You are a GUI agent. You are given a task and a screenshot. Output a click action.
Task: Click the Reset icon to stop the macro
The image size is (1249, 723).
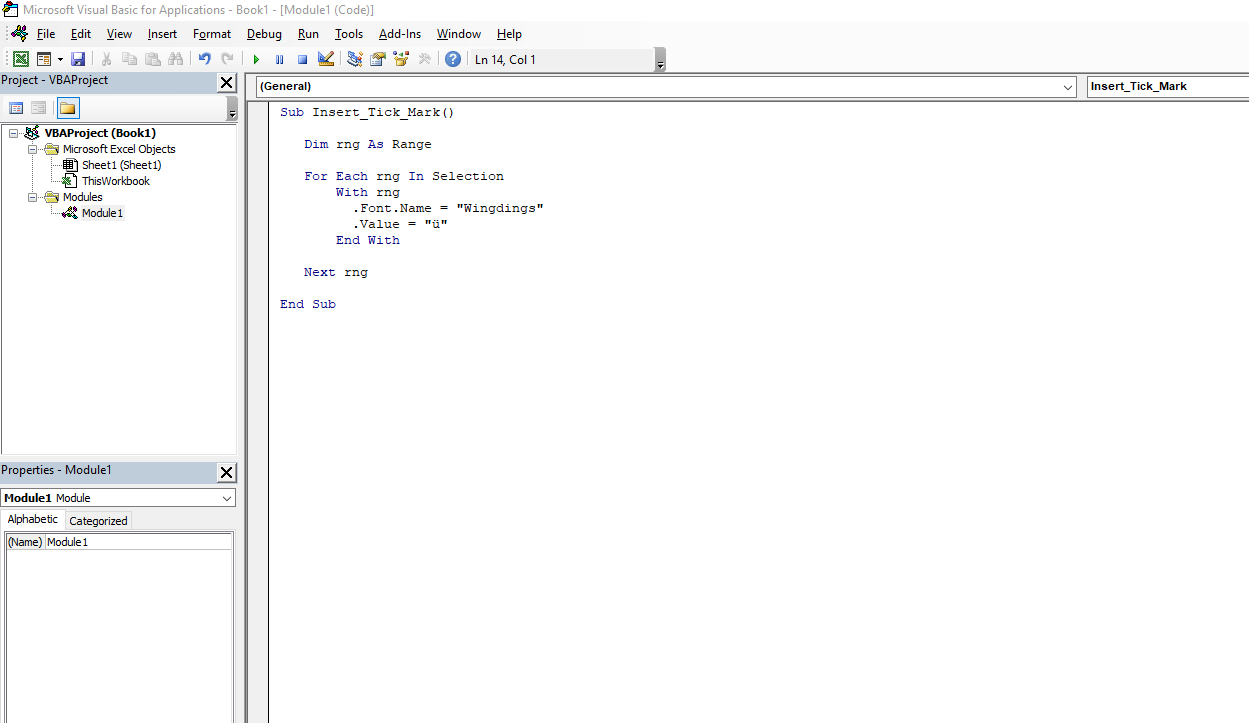pos(302,58)
